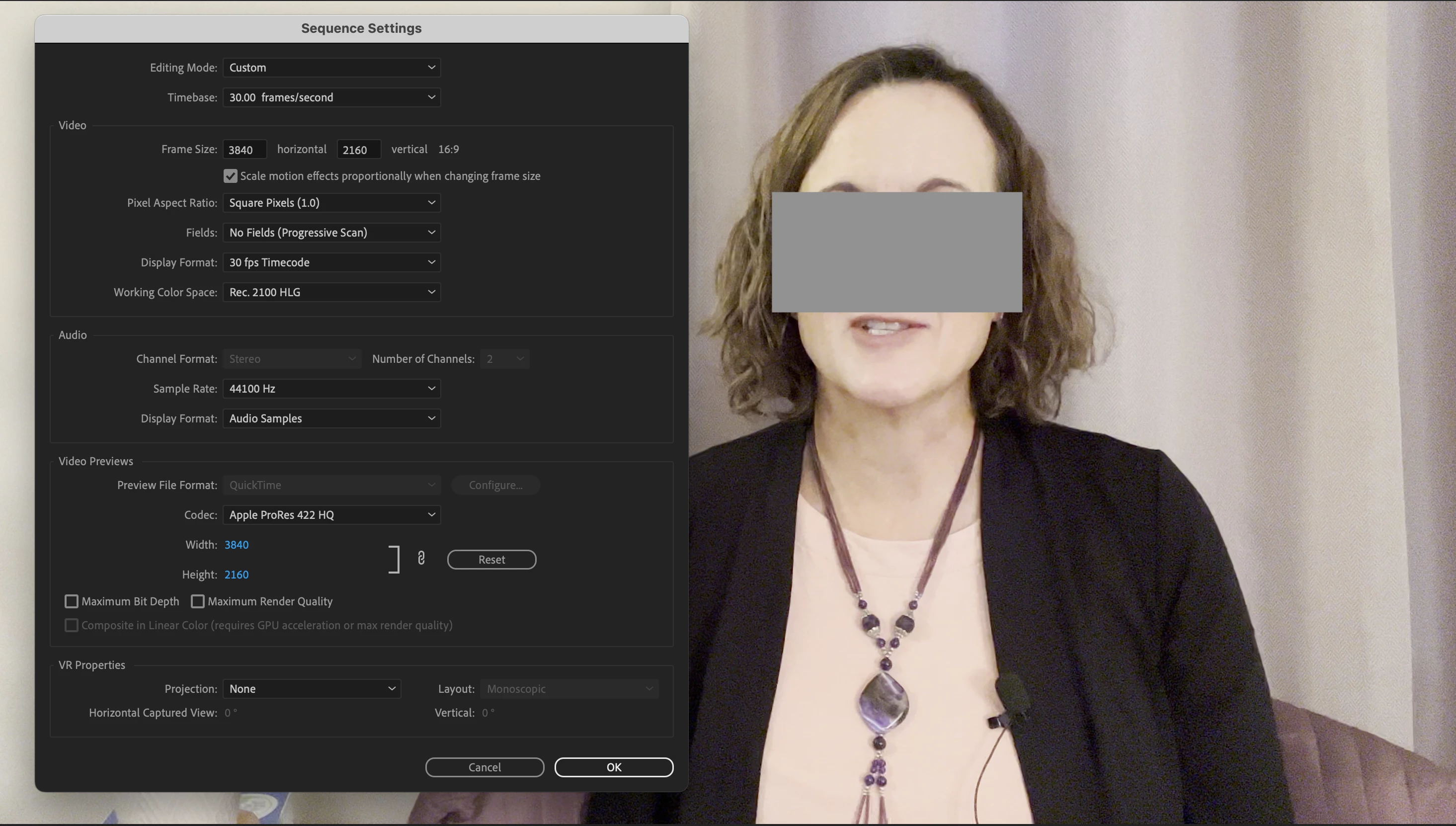Screen dimensions: 1456x826
Task: Toggle Scale motion effects proportionally checkbox
Action: click(230, 176)
